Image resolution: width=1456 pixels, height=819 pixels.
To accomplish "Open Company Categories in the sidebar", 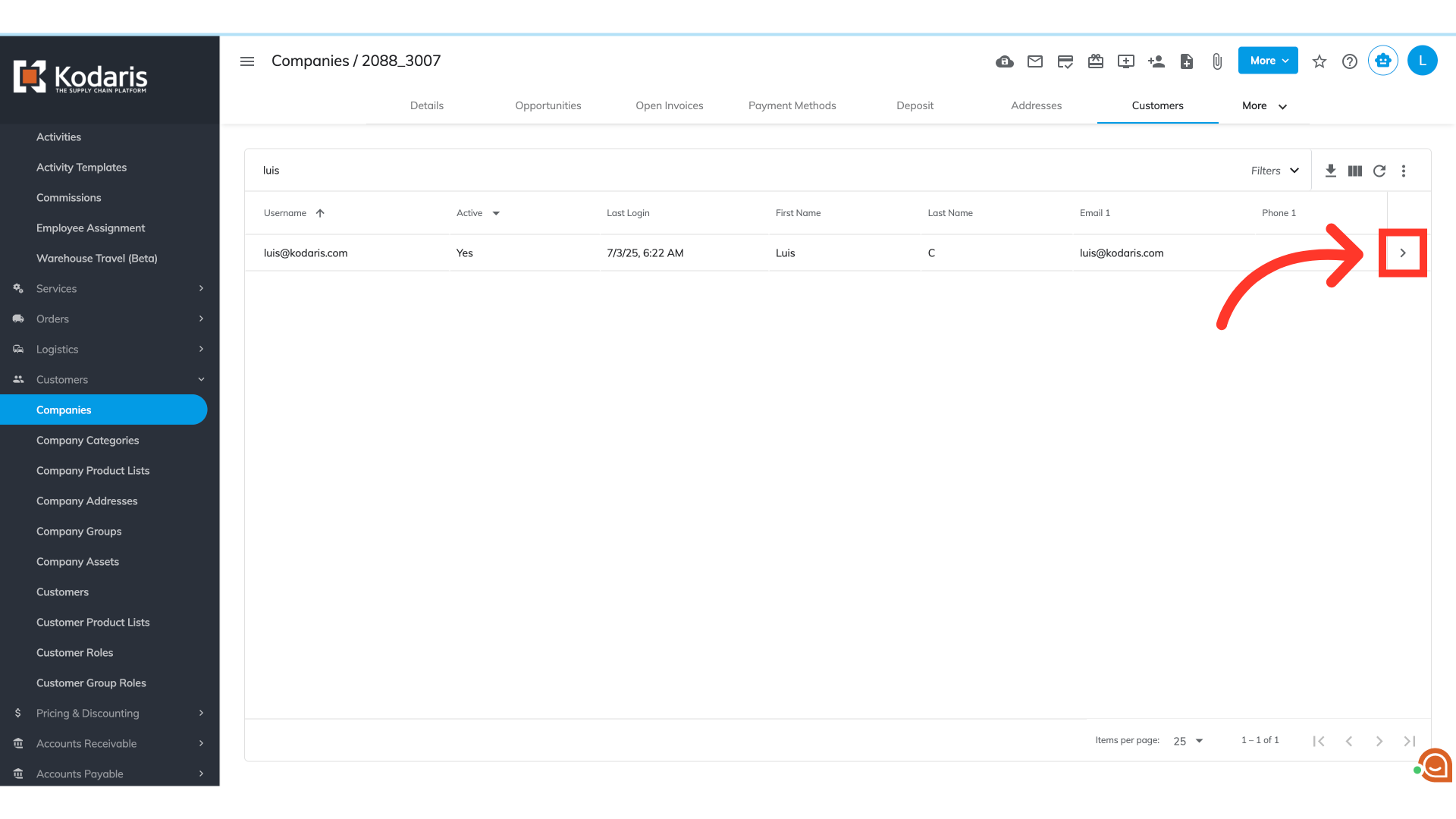I will click(88, 440).
